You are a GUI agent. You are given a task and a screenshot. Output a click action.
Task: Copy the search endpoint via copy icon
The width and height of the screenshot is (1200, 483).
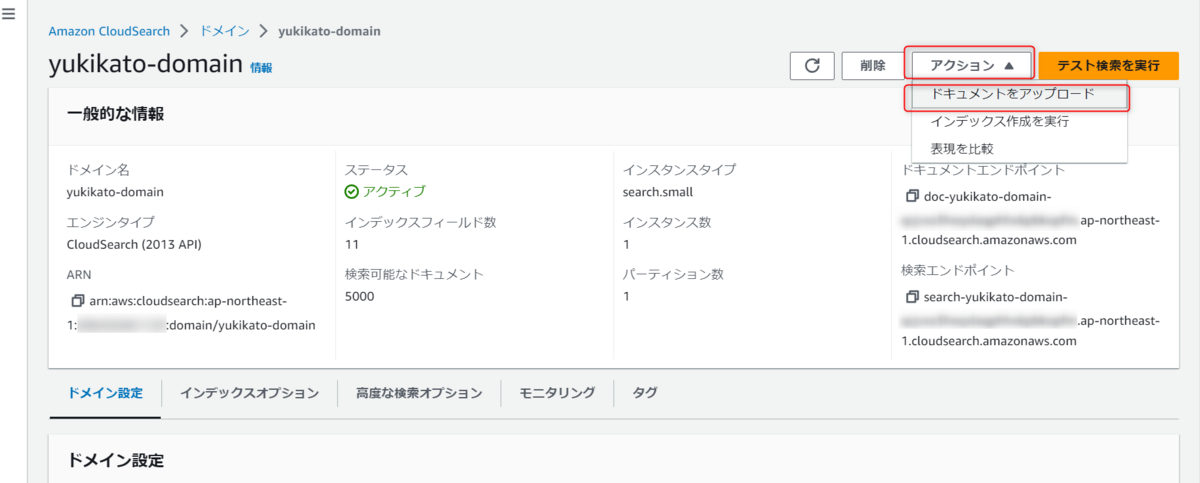pyautogui.click(x=911, y=297)
